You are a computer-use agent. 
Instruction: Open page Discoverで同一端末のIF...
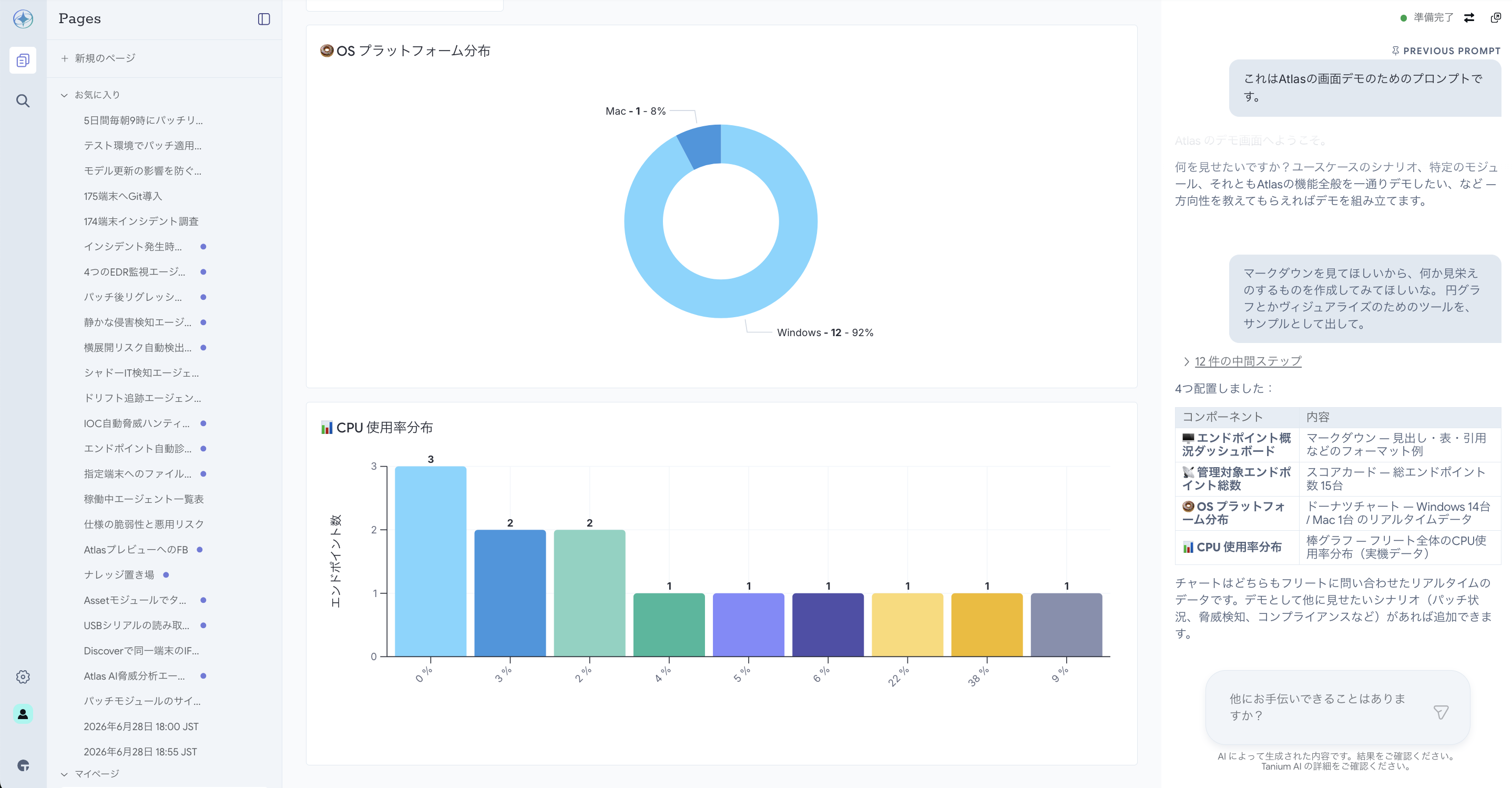coord(141,651)
